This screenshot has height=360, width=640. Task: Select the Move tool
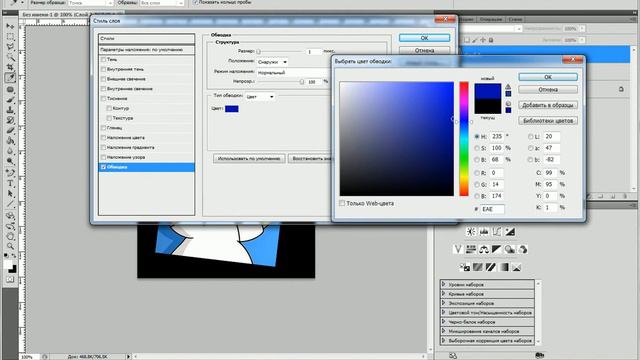[x=10, y=27]
